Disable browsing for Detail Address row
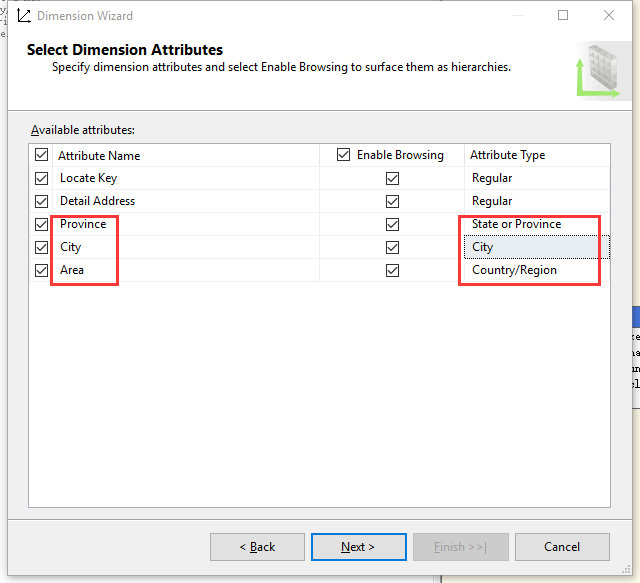 [x=392, y=201]
